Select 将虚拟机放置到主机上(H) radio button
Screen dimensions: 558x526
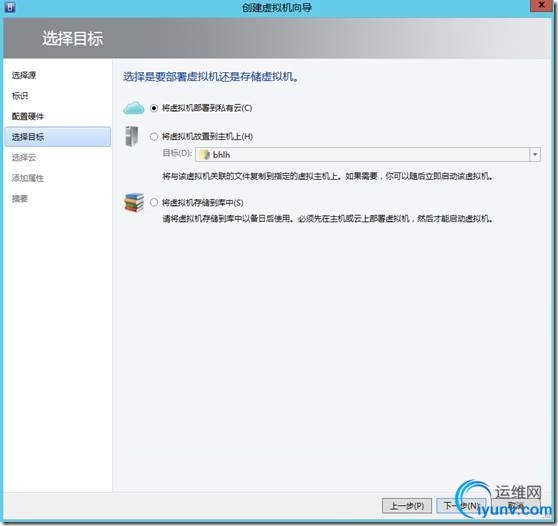coord(154,137)
